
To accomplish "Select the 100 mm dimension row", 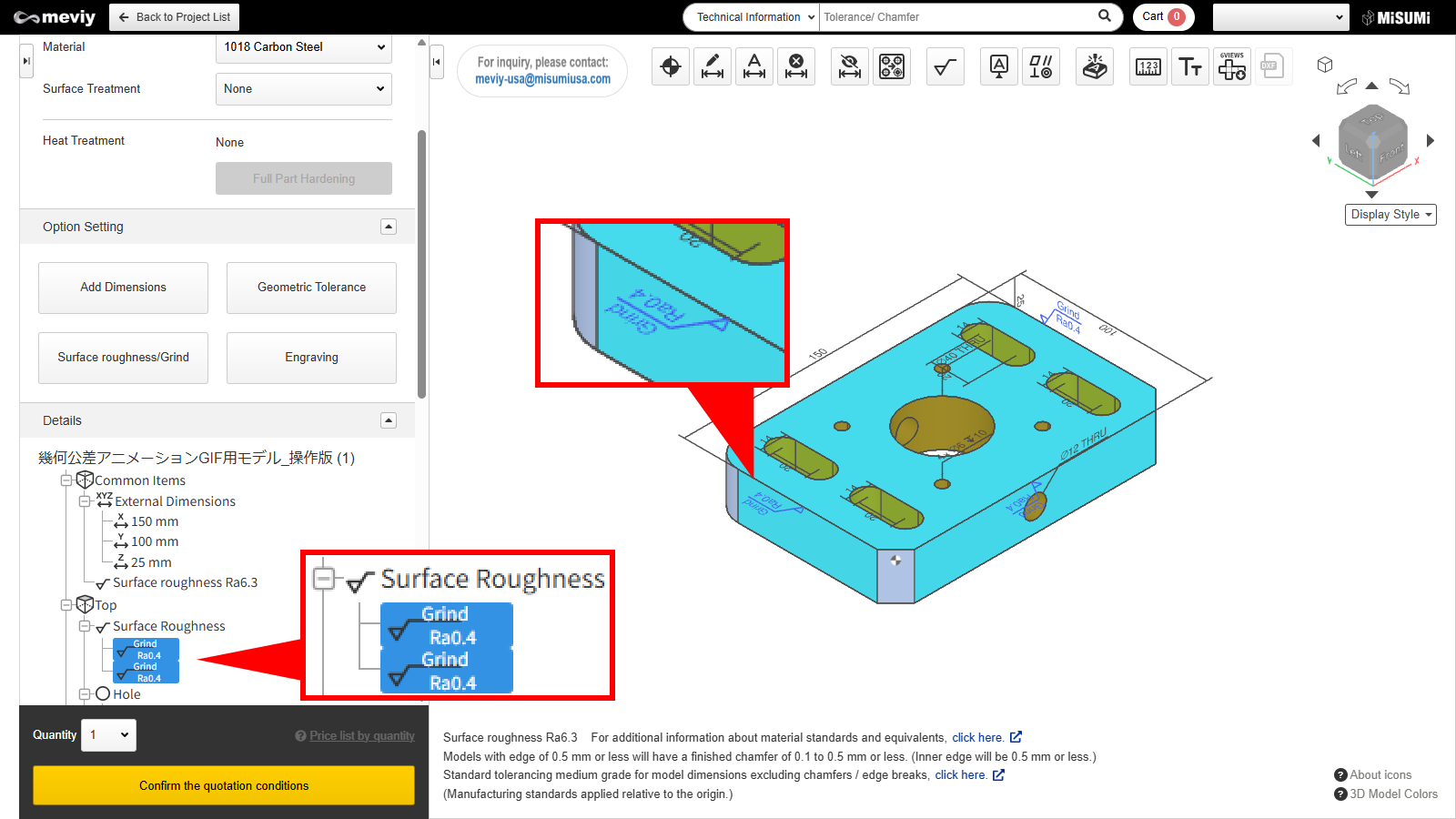I will (147, 541).
